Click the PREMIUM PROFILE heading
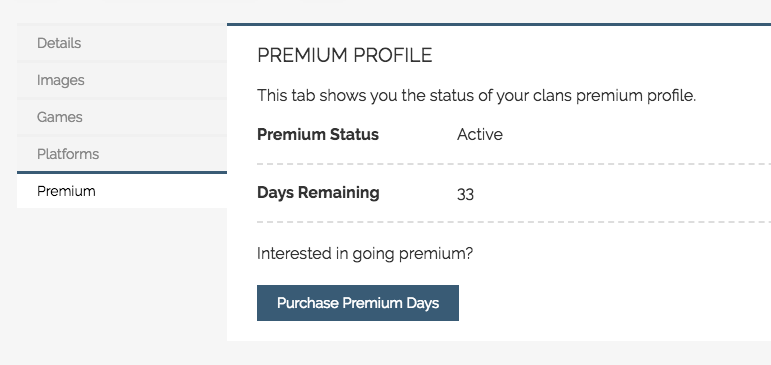The height and width of the screenshot is (365, 771). click(x=345, y=55)
